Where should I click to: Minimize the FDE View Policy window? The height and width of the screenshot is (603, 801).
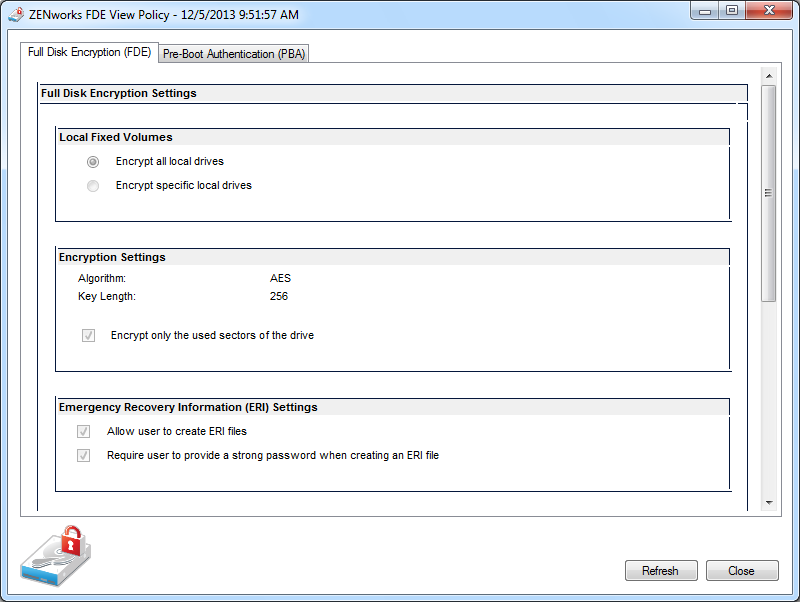707,12
